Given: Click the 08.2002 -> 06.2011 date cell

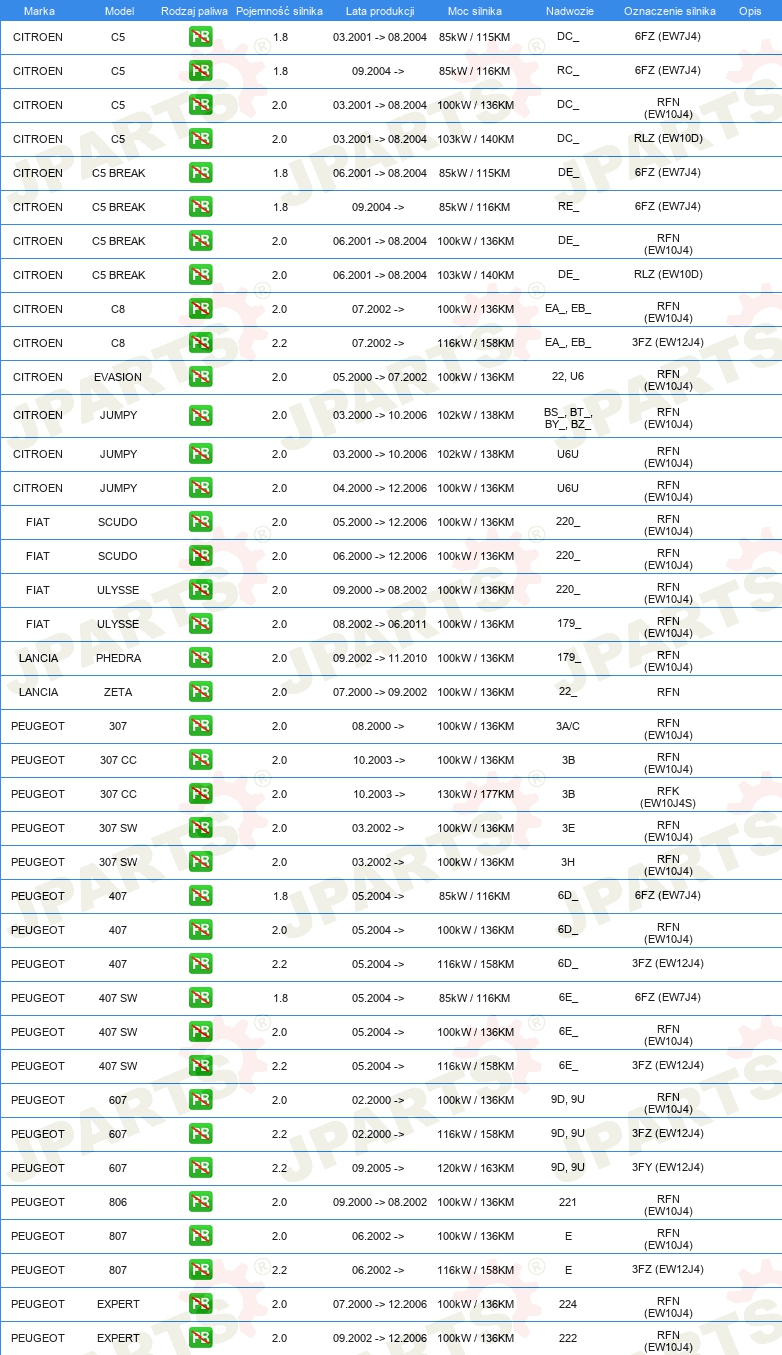Looking at the screenshot, I should click(380, 624).
